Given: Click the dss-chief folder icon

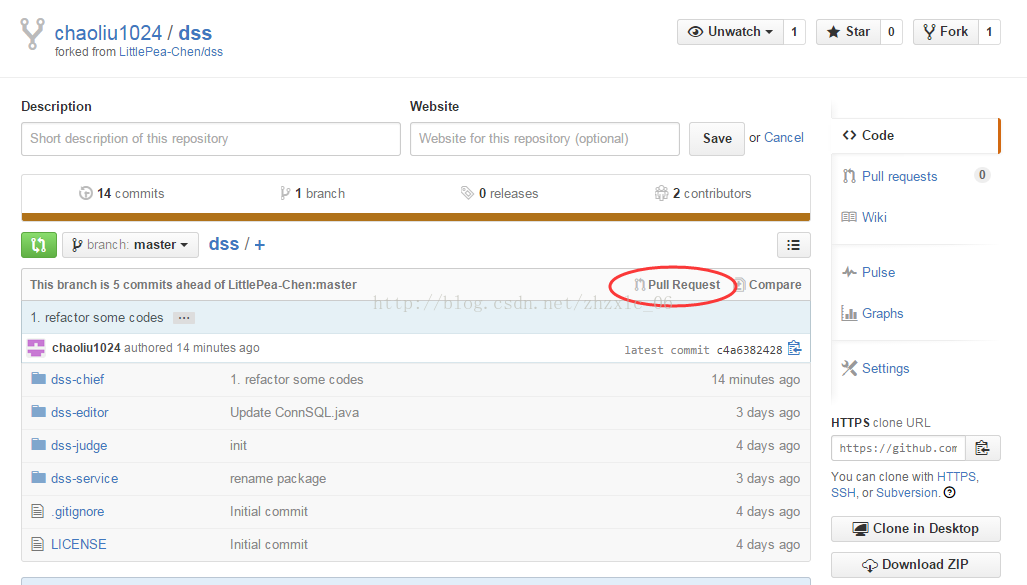Looking at the screenshot, I should coord(39,379).
